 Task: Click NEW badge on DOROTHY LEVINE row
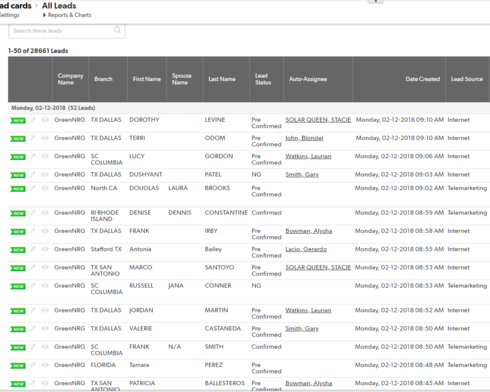(x=18, y=121)
